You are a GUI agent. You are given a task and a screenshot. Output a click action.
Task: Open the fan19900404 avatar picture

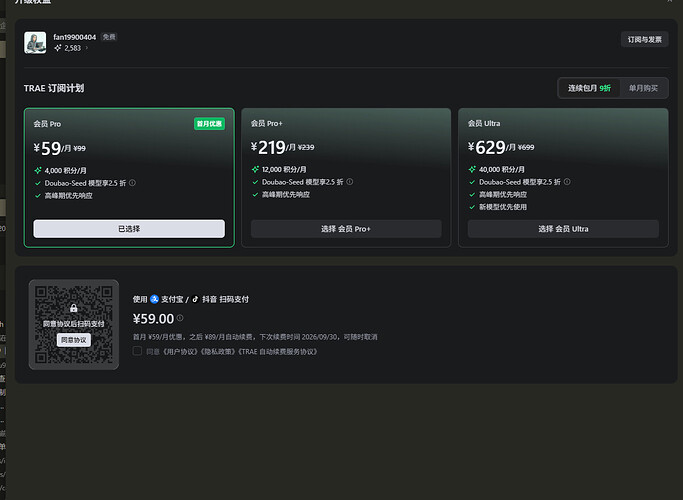(x=35, y=43)
